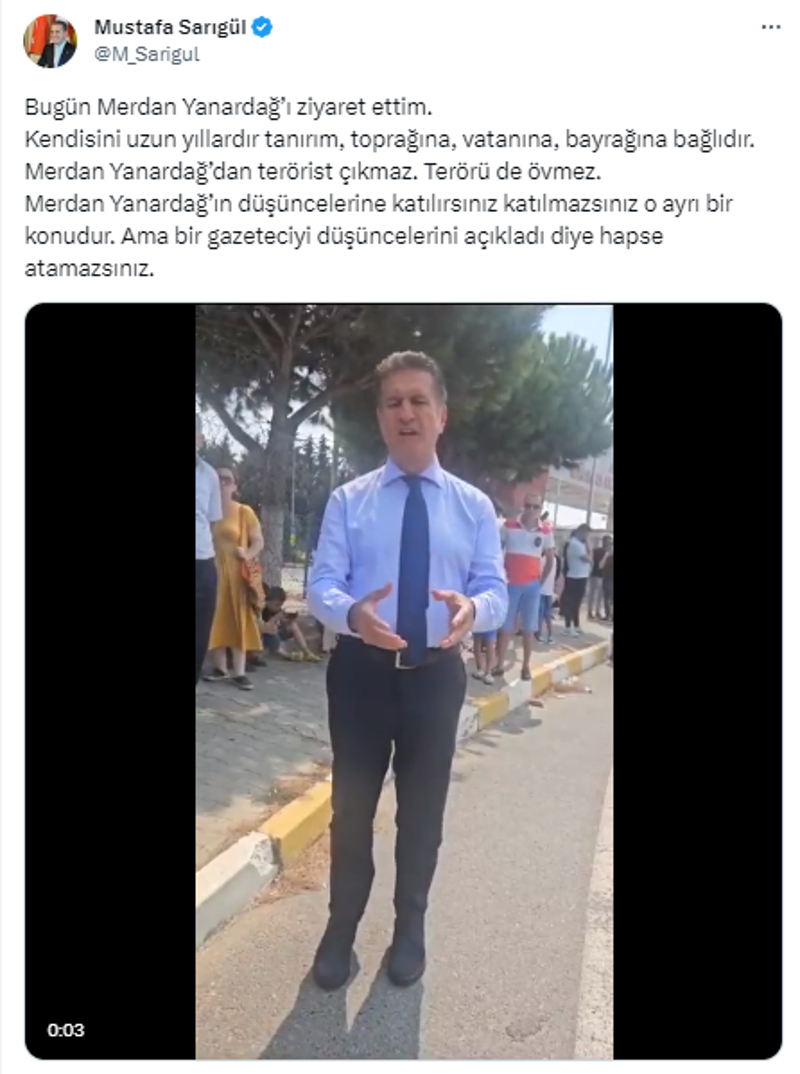Click the blue verified badge
Image resolution: width=800 pixels, height=1074 pixels.
pyautogui.click(x=262, y=27)
